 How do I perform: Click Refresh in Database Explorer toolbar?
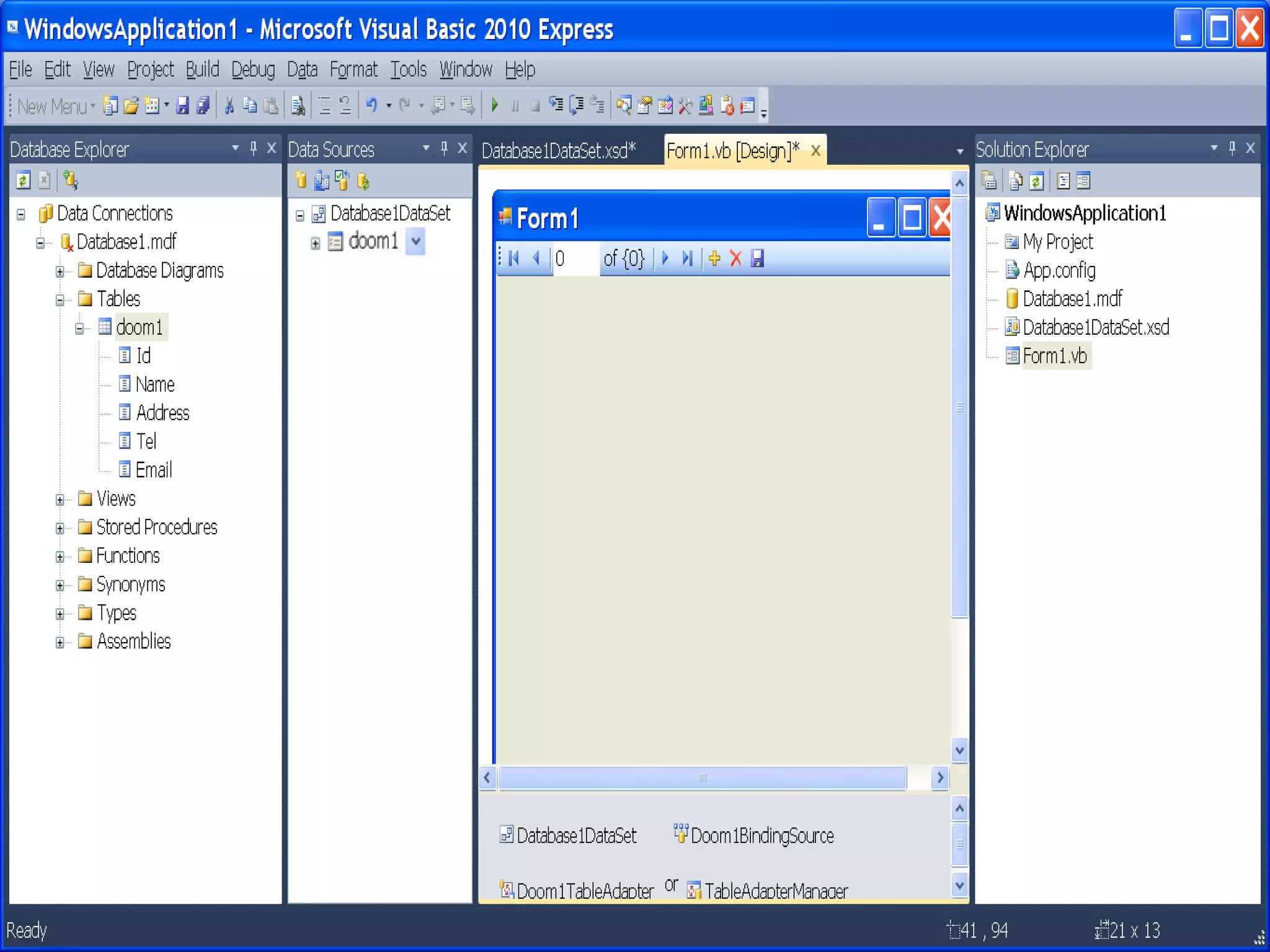click(x=23, y=181)
